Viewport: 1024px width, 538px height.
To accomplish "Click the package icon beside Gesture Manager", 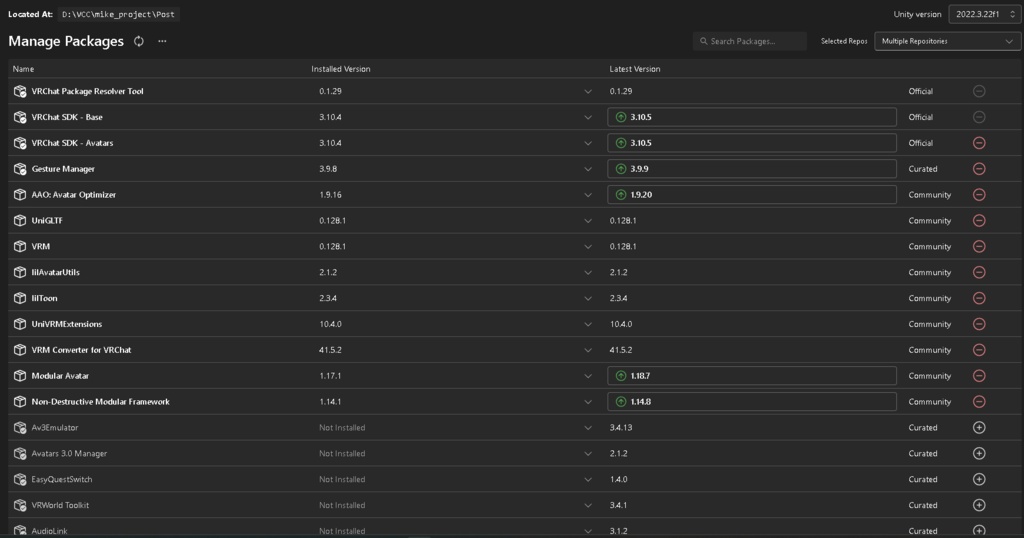I will (x=20, y=168).
